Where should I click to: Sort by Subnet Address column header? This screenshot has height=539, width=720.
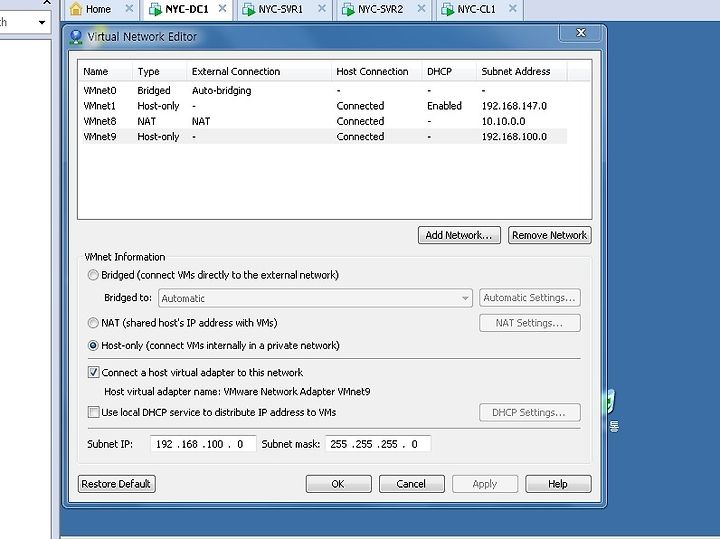(x=522, y=72)
